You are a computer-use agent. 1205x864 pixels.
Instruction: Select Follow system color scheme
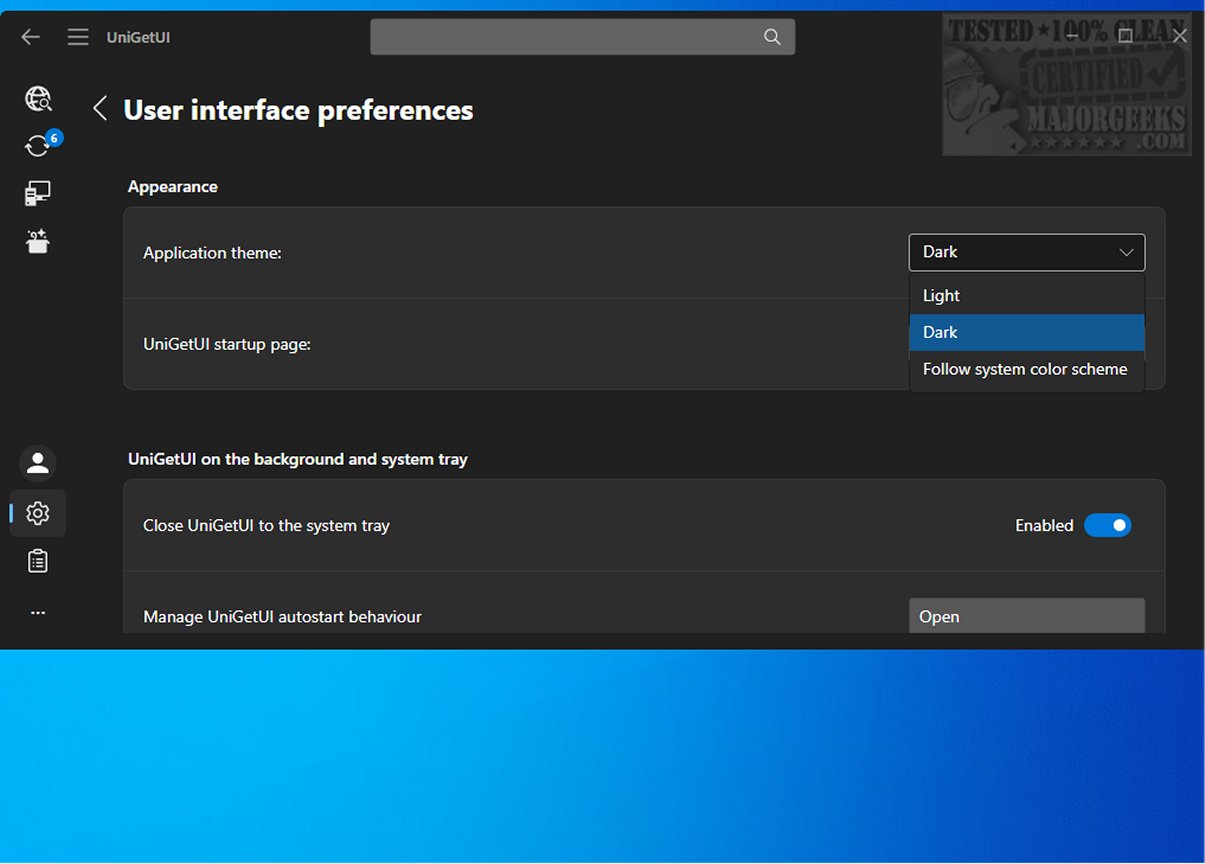tap(1027, 369)
